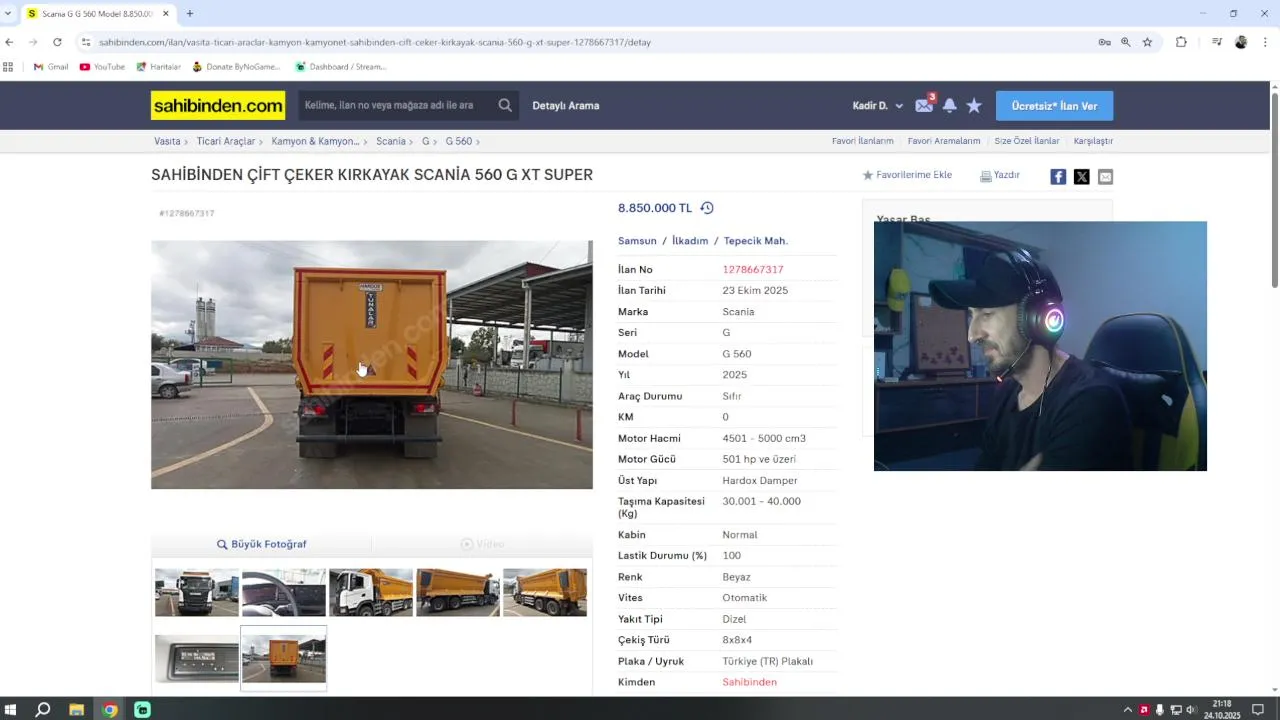This screenshot has height=720, width=1280.
Task: Open messages envelope icon with badge
Action: 924,105
